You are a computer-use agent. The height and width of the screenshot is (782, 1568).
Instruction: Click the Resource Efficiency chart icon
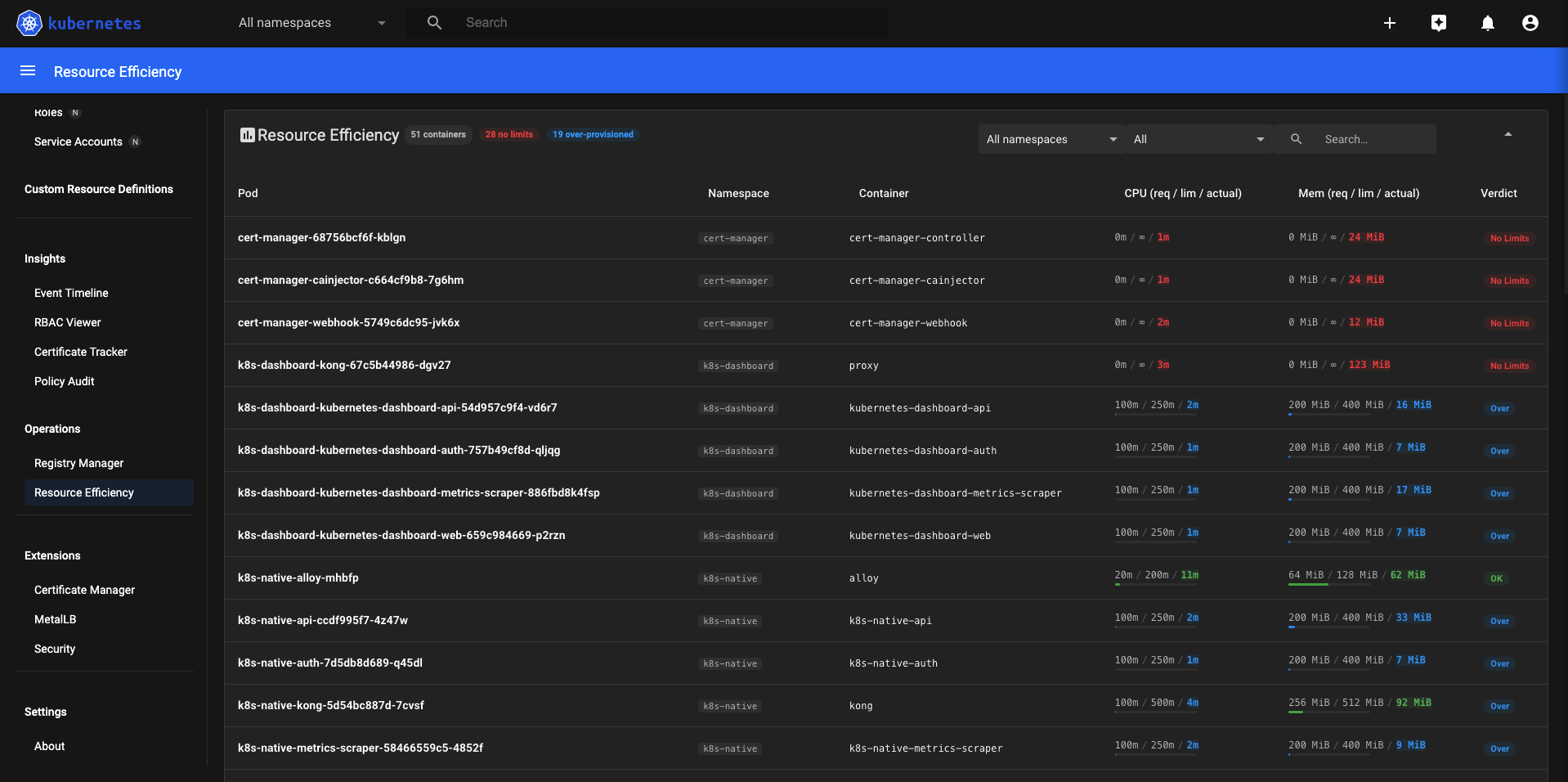(247, 135)
